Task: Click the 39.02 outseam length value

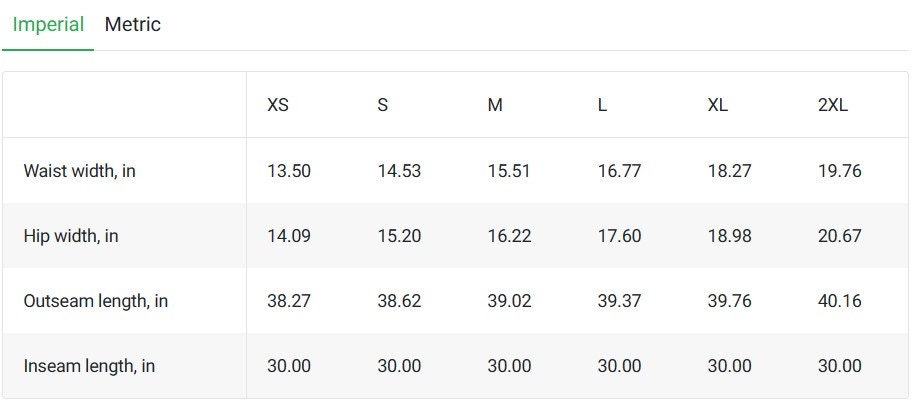Action: coord(510,301)
